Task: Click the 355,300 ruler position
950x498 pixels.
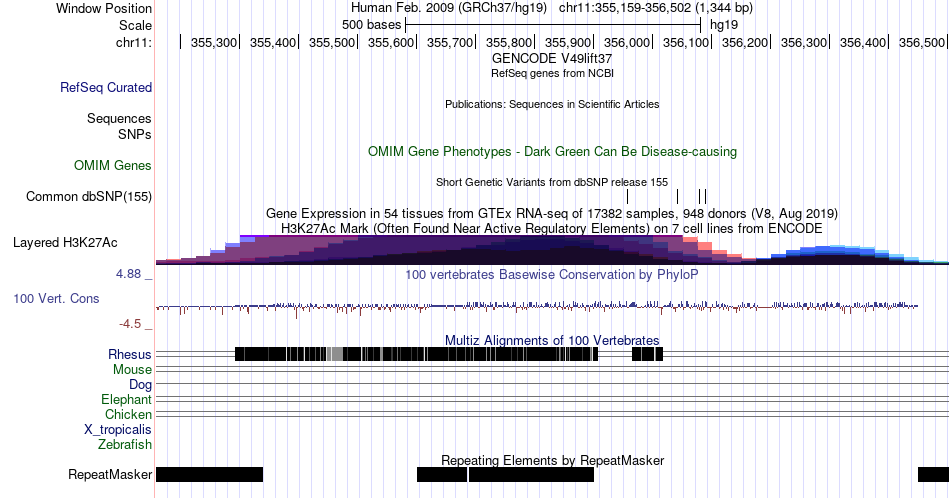Action: point(213,42)
